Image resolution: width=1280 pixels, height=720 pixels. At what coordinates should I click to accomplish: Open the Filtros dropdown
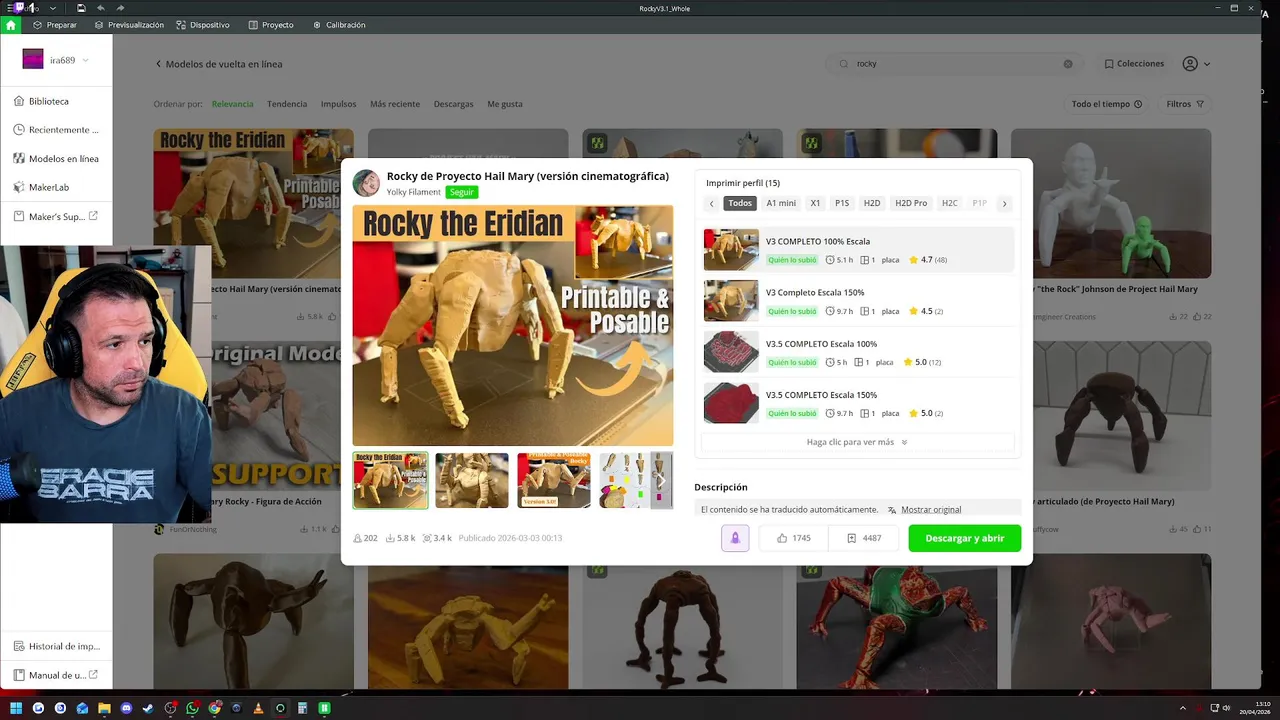coord(1185,104)
